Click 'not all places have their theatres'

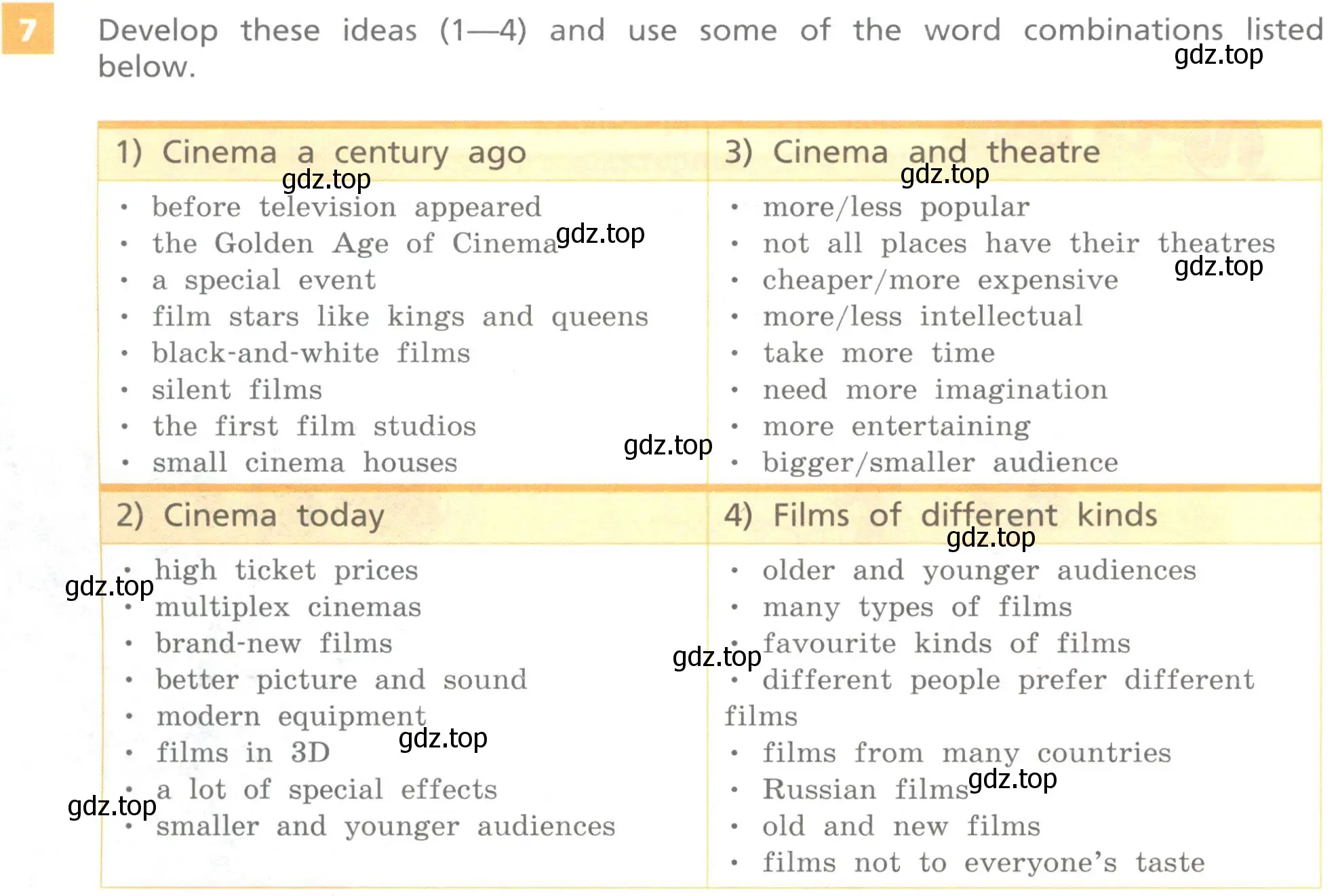1019,243
